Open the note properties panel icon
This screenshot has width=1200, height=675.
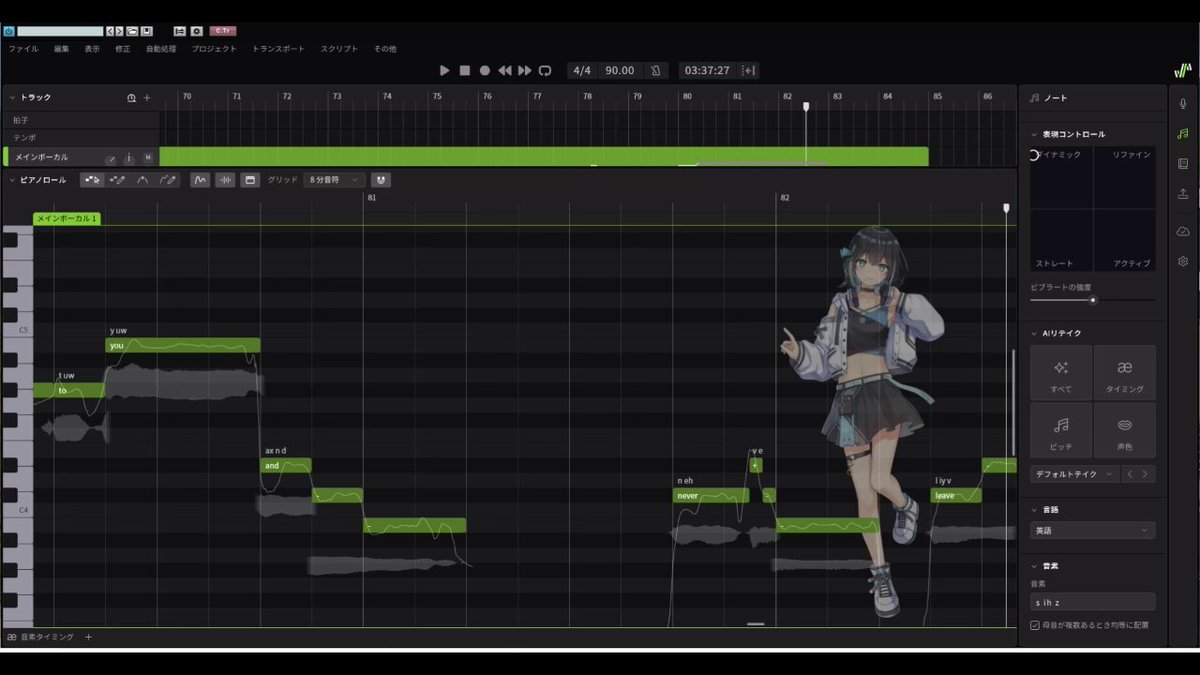[1183, 133]
